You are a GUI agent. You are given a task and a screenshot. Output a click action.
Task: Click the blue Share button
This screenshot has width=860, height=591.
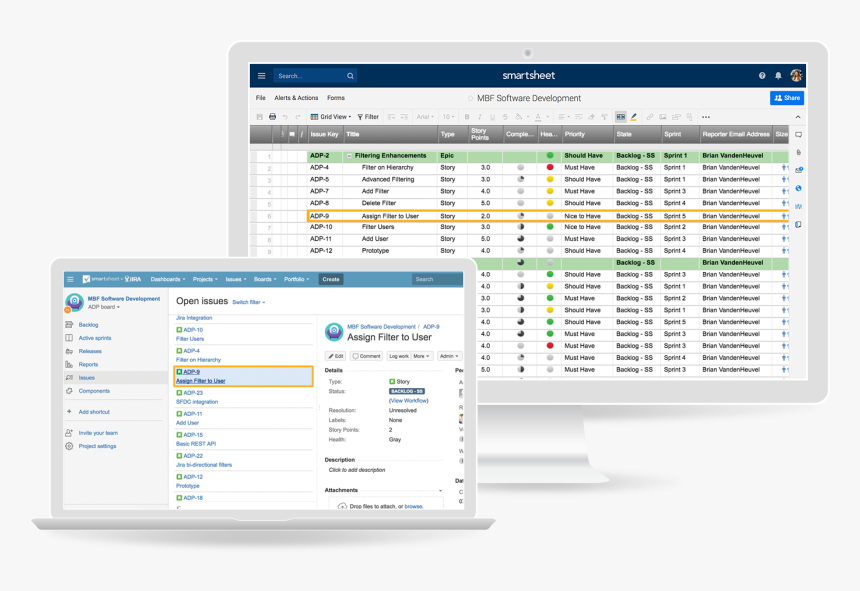click(x=787, y=98)
